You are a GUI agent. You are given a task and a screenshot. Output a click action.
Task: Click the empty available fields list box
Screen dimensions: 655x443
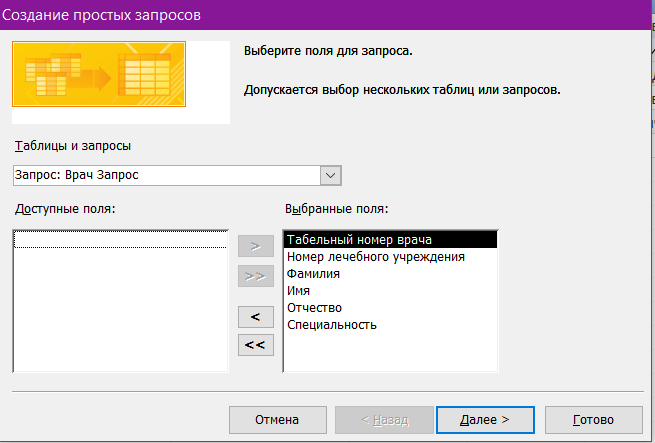(x=121, y=301)
